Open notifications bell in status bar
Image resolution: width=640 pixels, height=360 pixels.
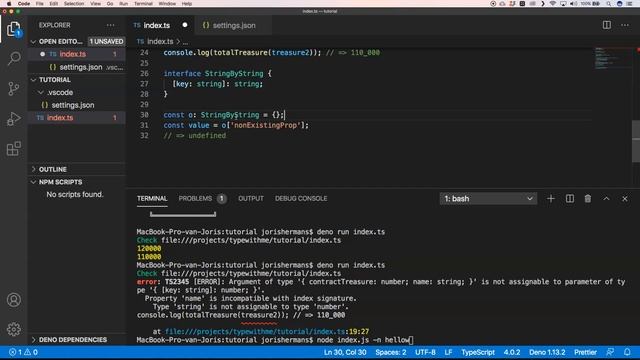point(627,352)
